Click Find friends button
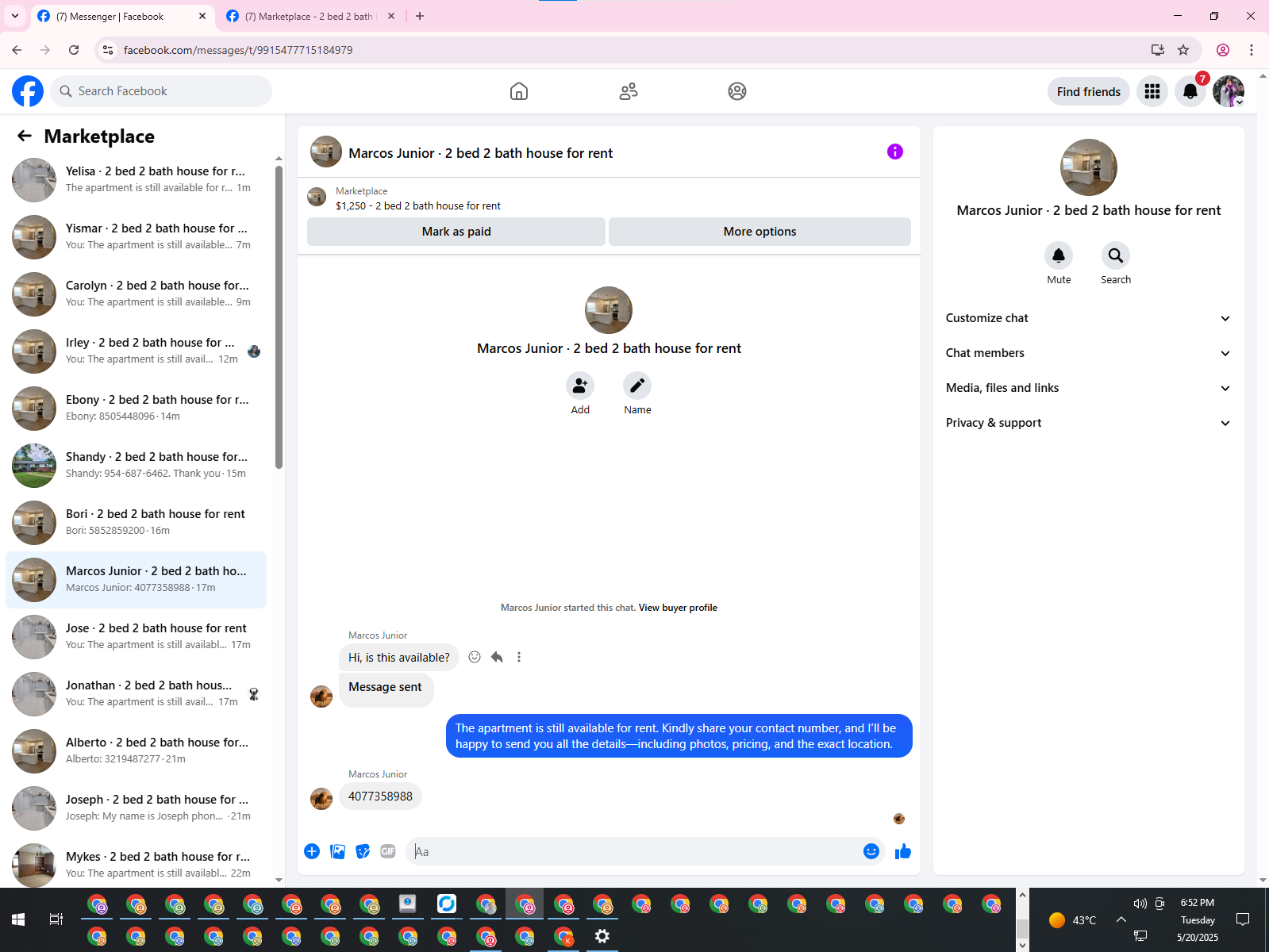The width and height of the screenshot is (1269, 952). pos(1088,91)
